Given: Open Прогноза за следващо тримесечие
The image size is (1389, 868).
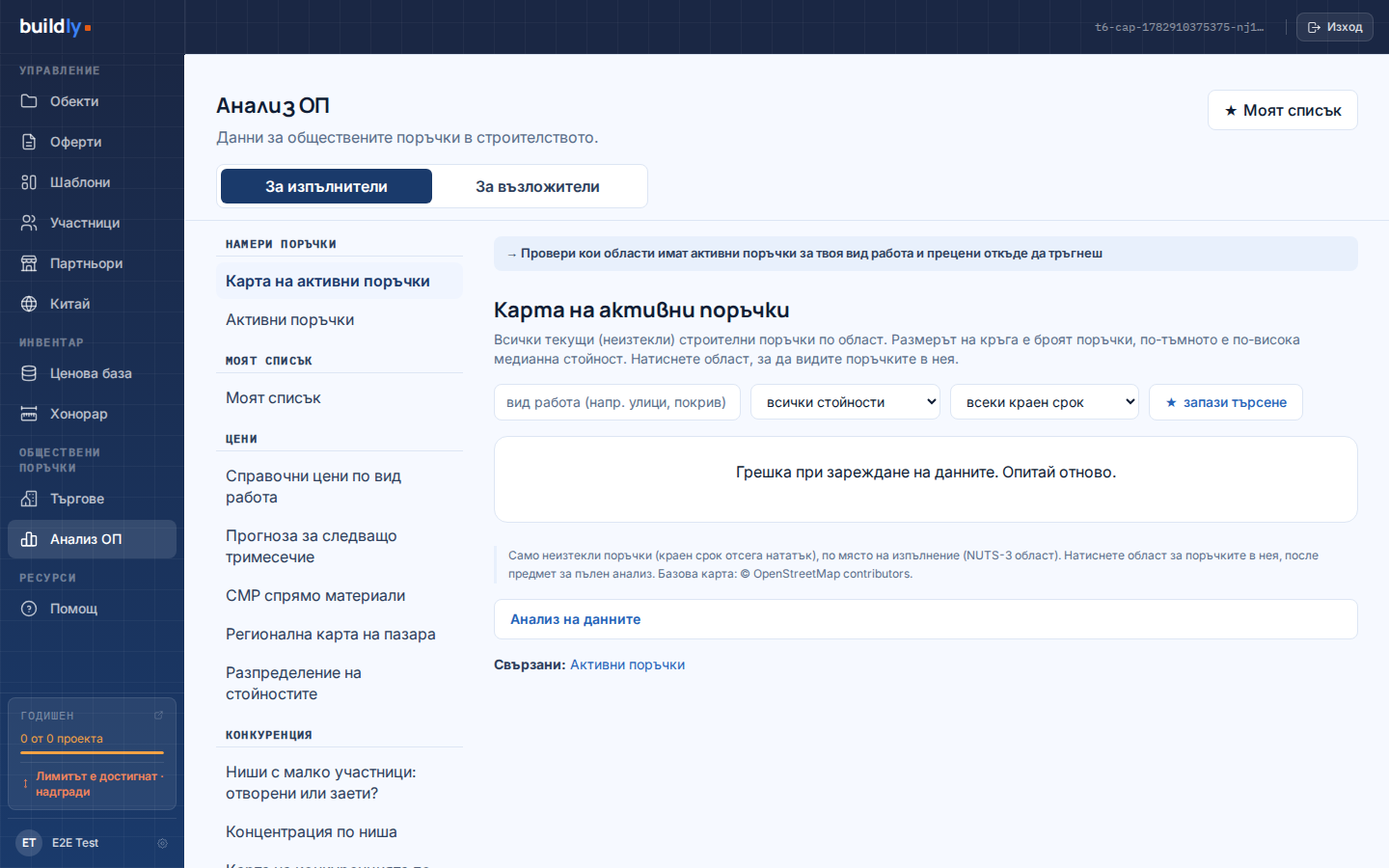Looking at the screenshot, I should 340,546.
